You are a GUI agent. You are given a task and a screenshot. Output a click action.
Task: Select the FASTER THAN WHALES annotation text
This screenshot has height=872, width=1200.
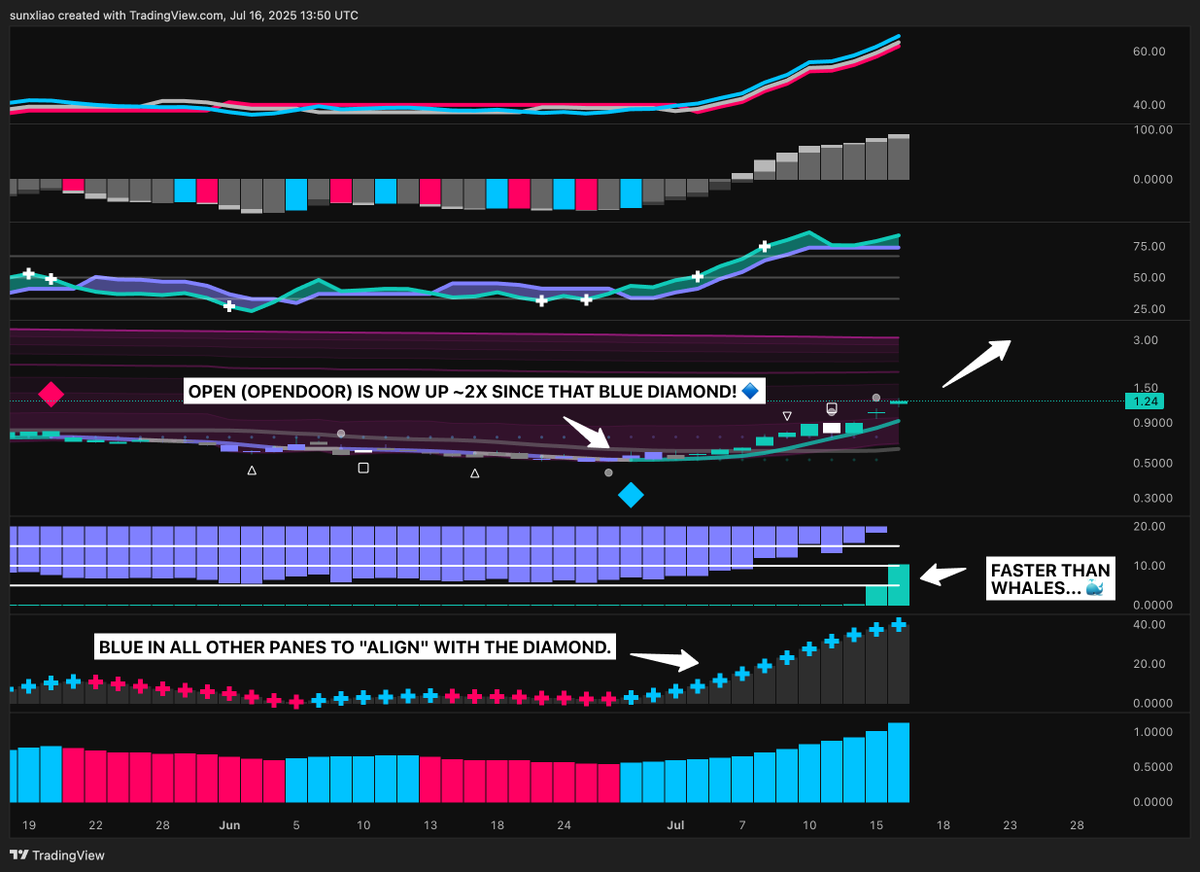point(1050,580)
